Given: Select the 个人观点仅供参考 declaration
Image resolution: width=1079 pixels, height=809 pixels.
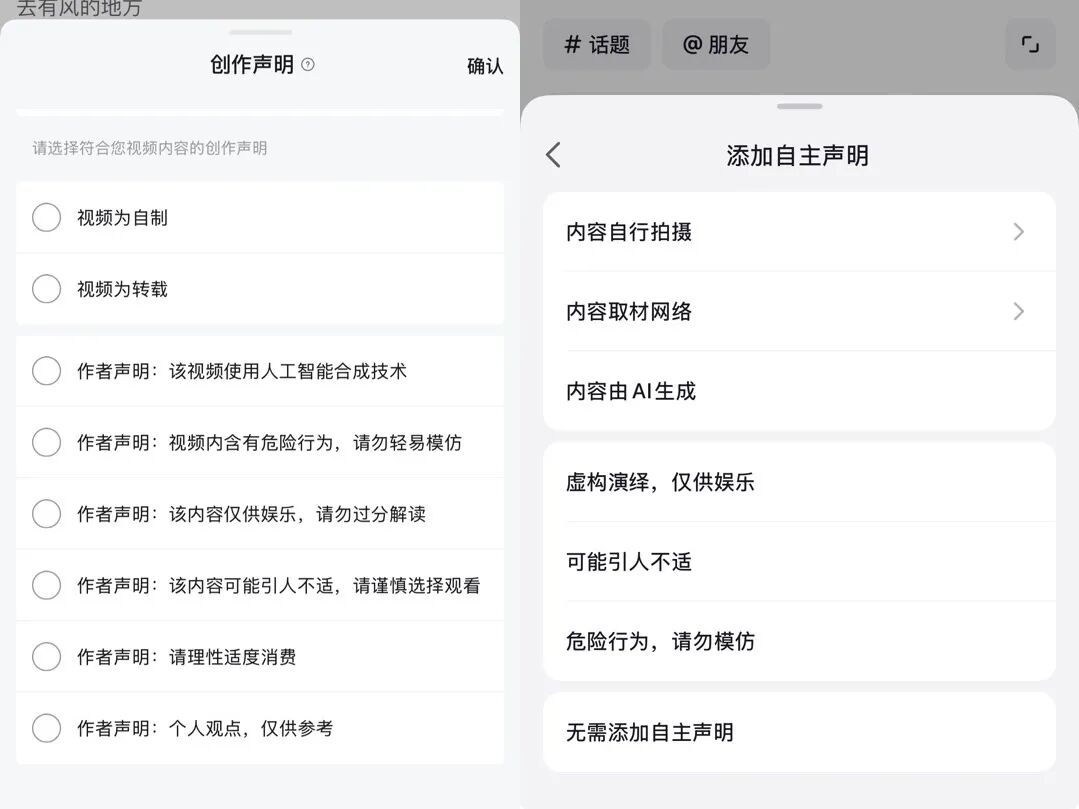Looking at the screenshot, I should coord(46,728).
